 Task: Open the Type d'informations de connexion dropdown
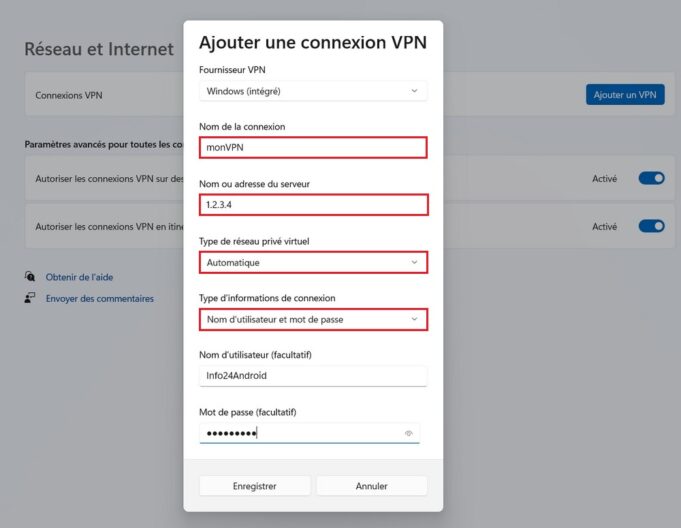[313, 320]
